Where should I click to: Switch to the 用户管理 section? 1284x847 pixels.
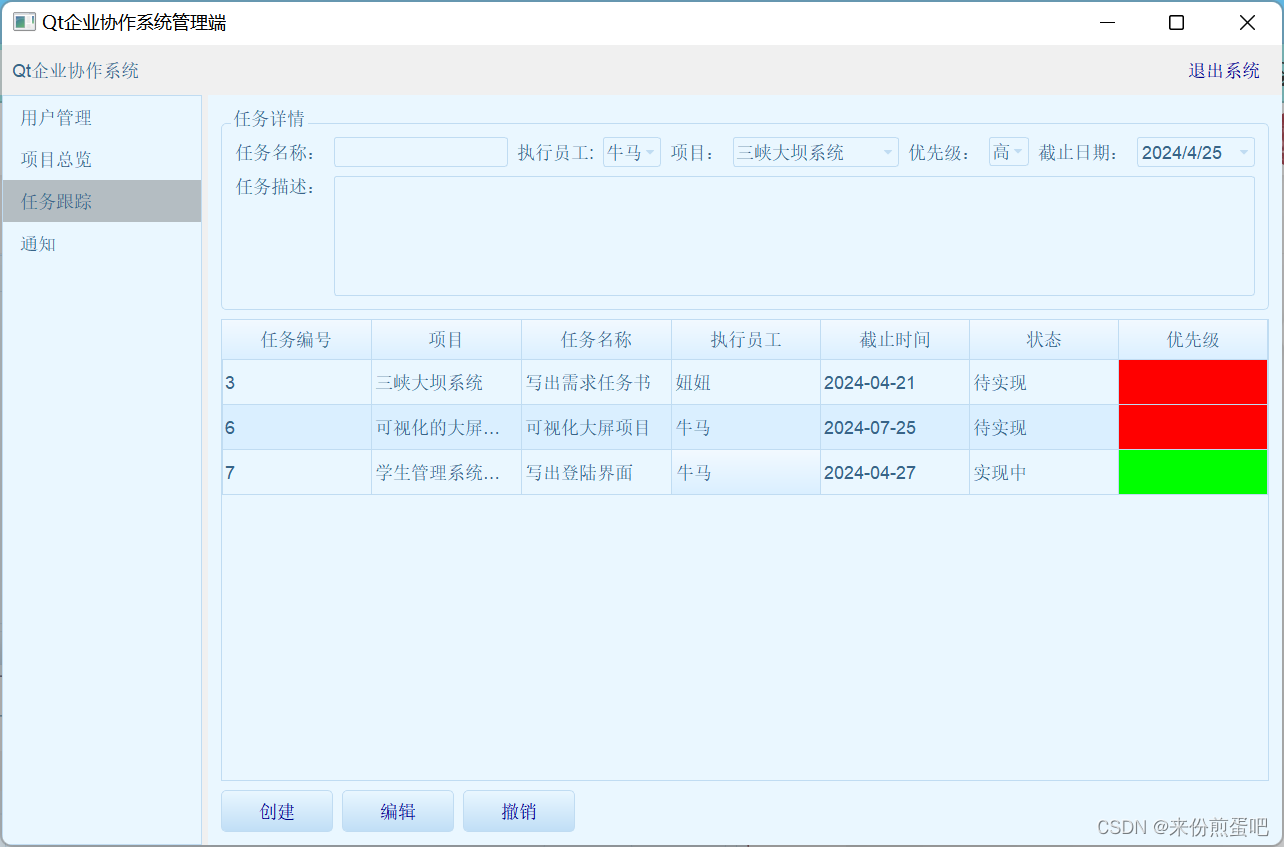coord(53,117)
